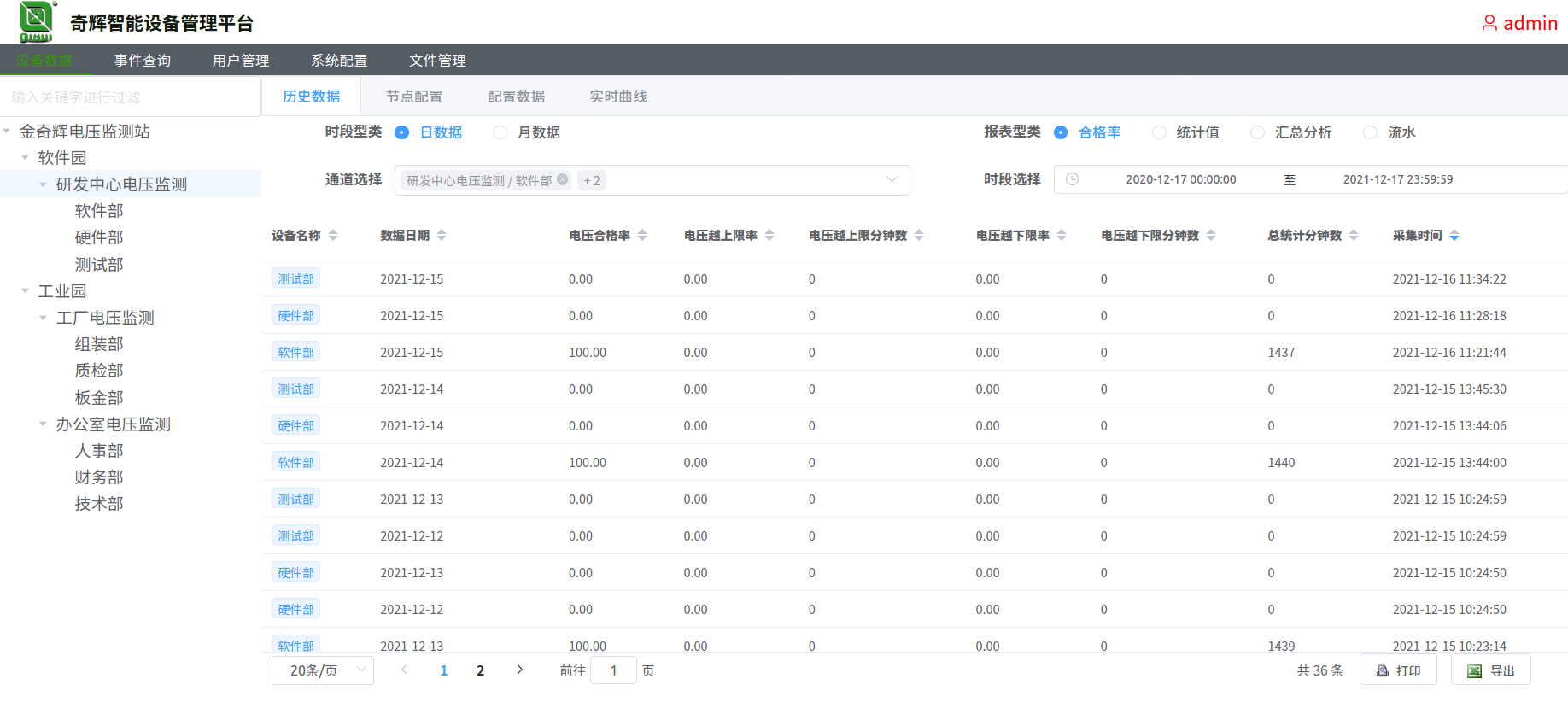The height and width of the screenshot is (708, 1568).
Task: Switch to 节点配置 tab
Action: [x=414, y=97]
